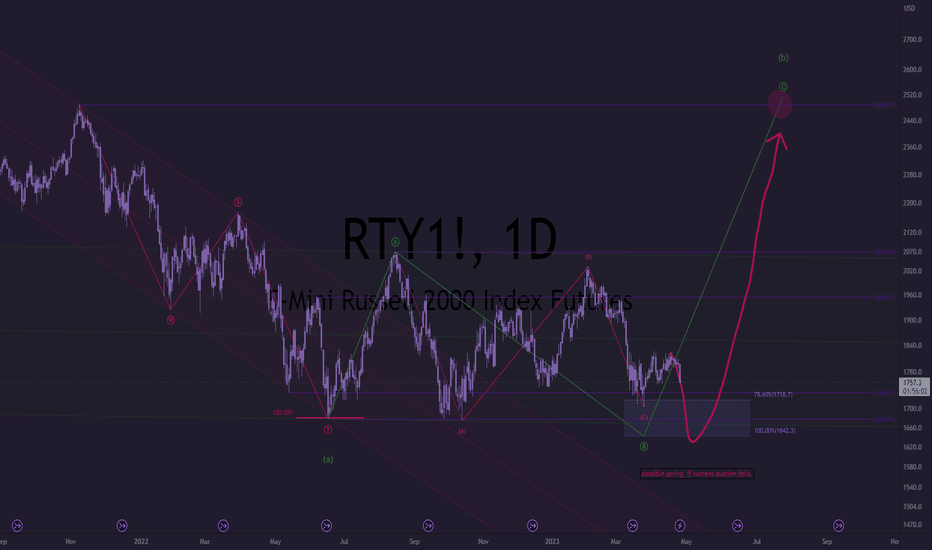Click the 100.00% label beside the circled Y
The image size is (932, 550).
point(282,413)
